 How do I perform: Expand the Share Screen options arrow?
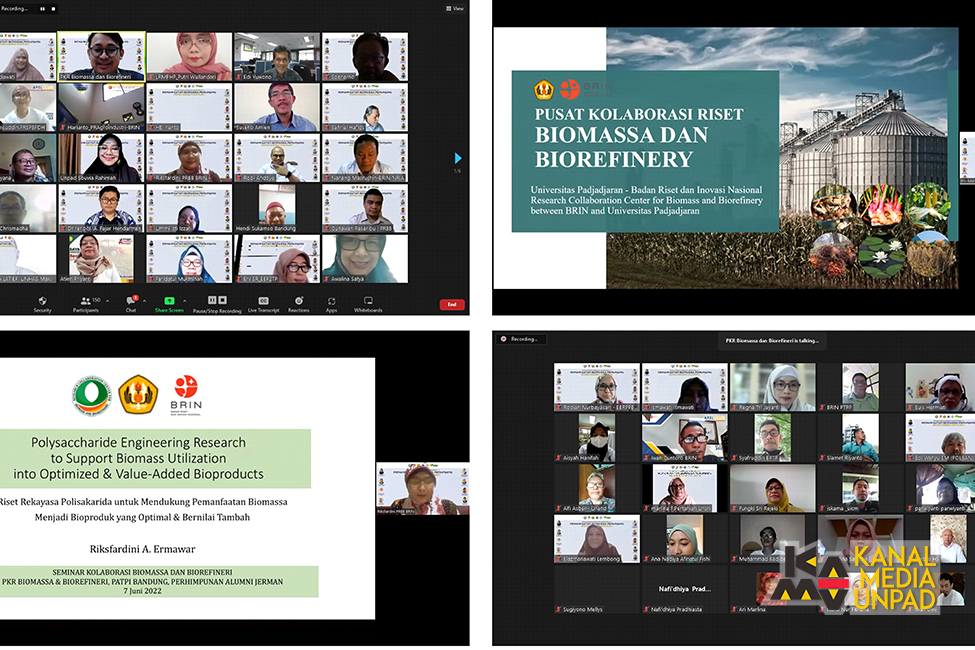coord(186,300)
